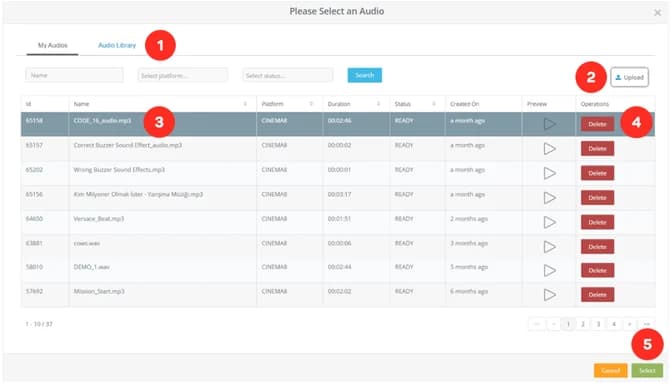Delete Kim Milyoner Olmak Ister audio

pyautogui.click(x=597, y=197)
